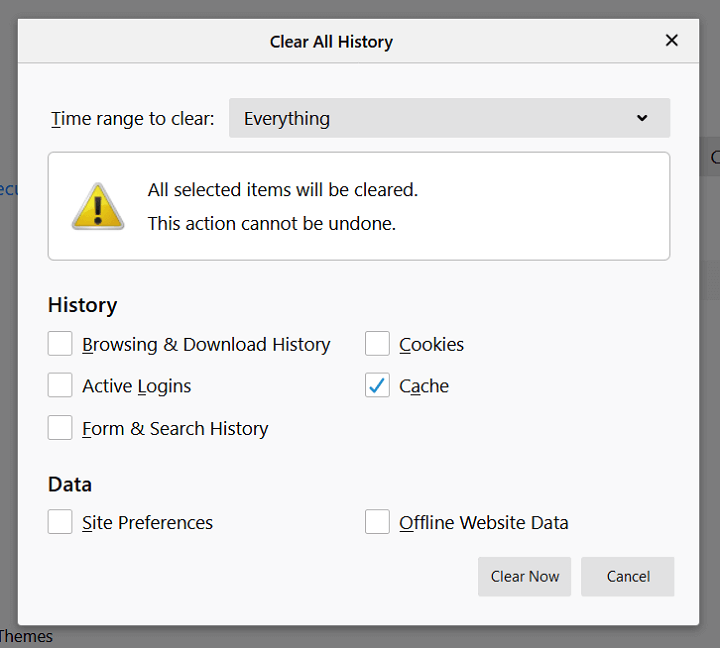Click the chevron arrow beside Everything
The image size is (720, 648).
click(x=642, y=118)
